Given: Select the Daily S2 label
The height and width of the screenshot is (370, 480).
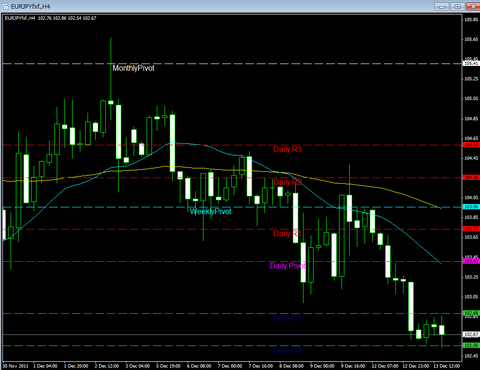Looking at the screenshot, I should point(287,350).
